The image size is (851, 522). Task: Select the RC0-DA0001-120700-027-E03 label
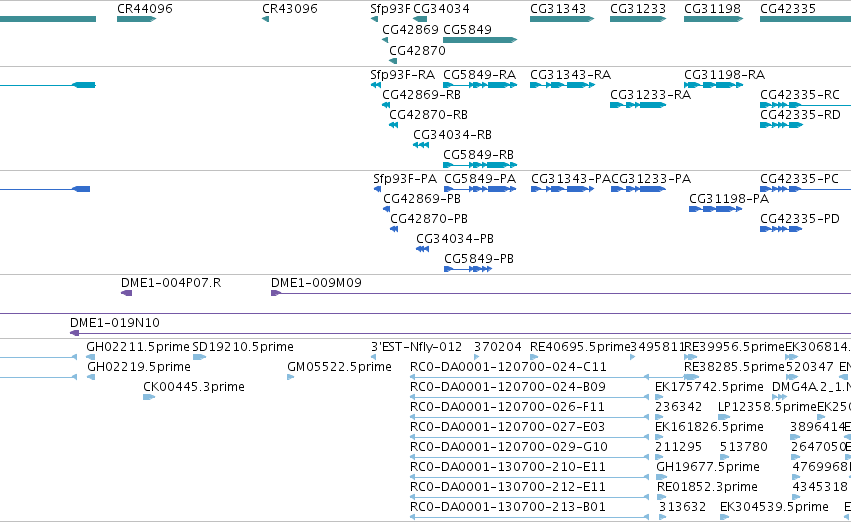pyautogui.click(x=507, y=427)
